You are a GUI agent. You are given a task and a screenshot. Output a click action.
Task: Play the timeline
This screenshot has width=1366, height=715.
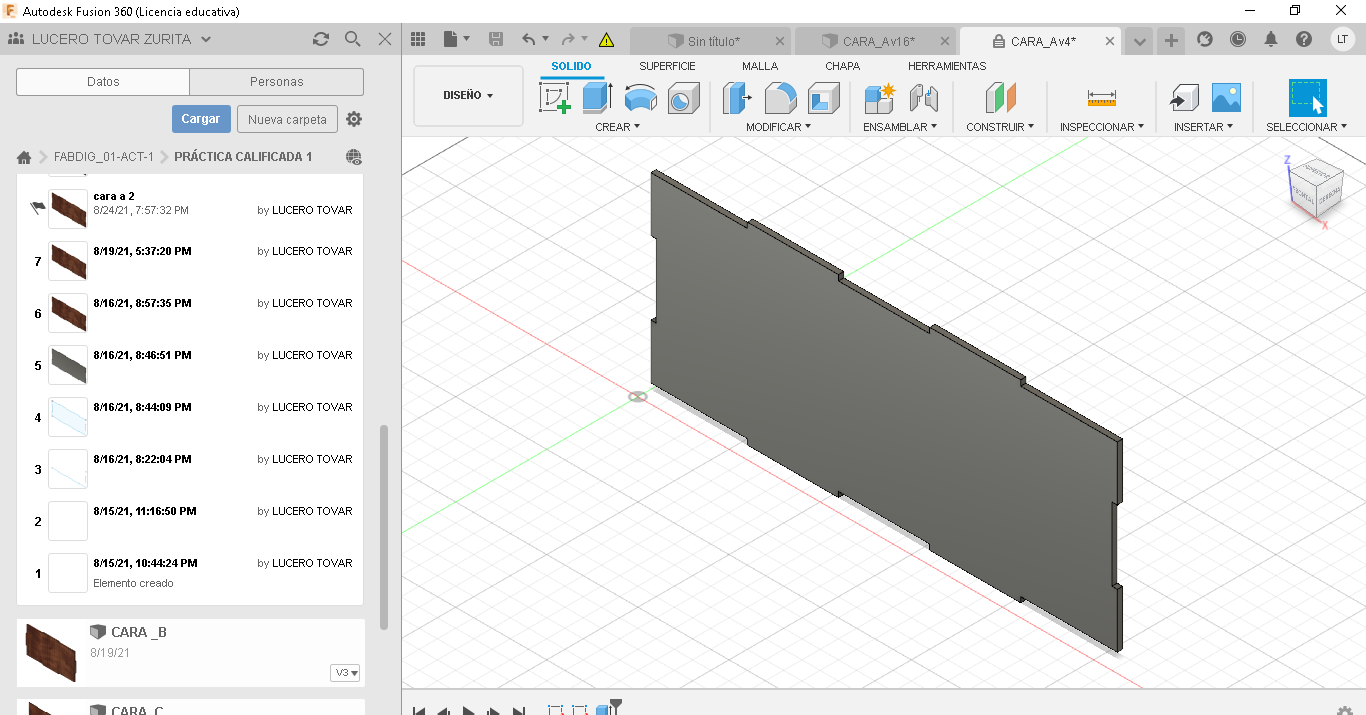point(468,711)
